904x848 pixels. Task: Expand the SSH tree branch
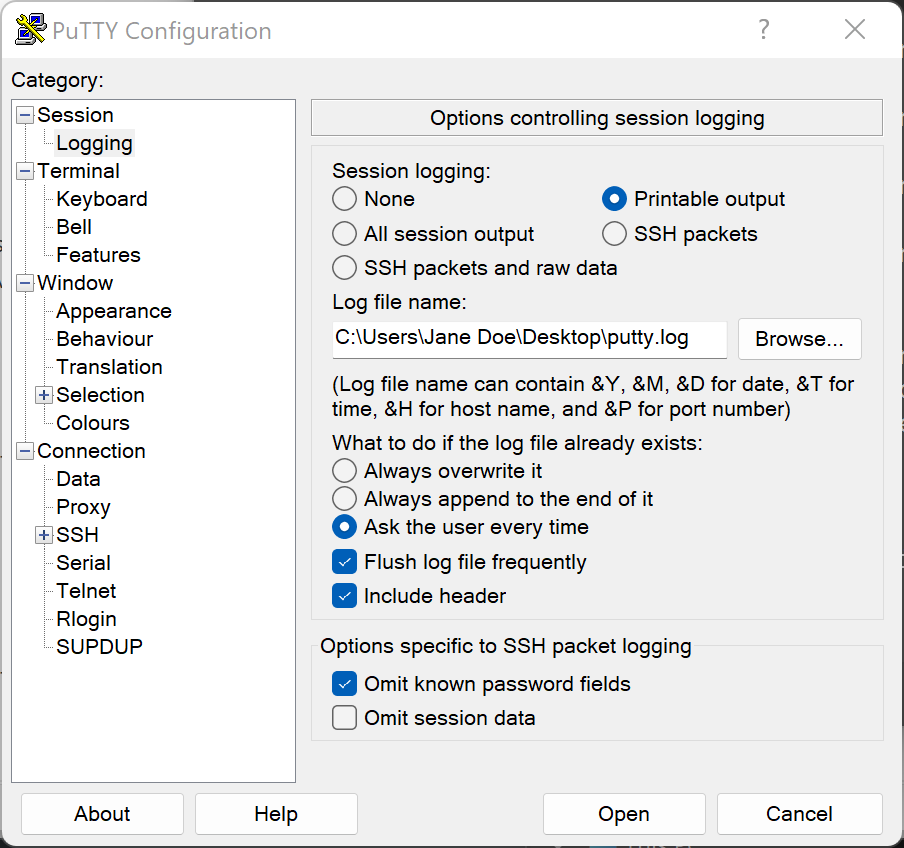[43, 535]
